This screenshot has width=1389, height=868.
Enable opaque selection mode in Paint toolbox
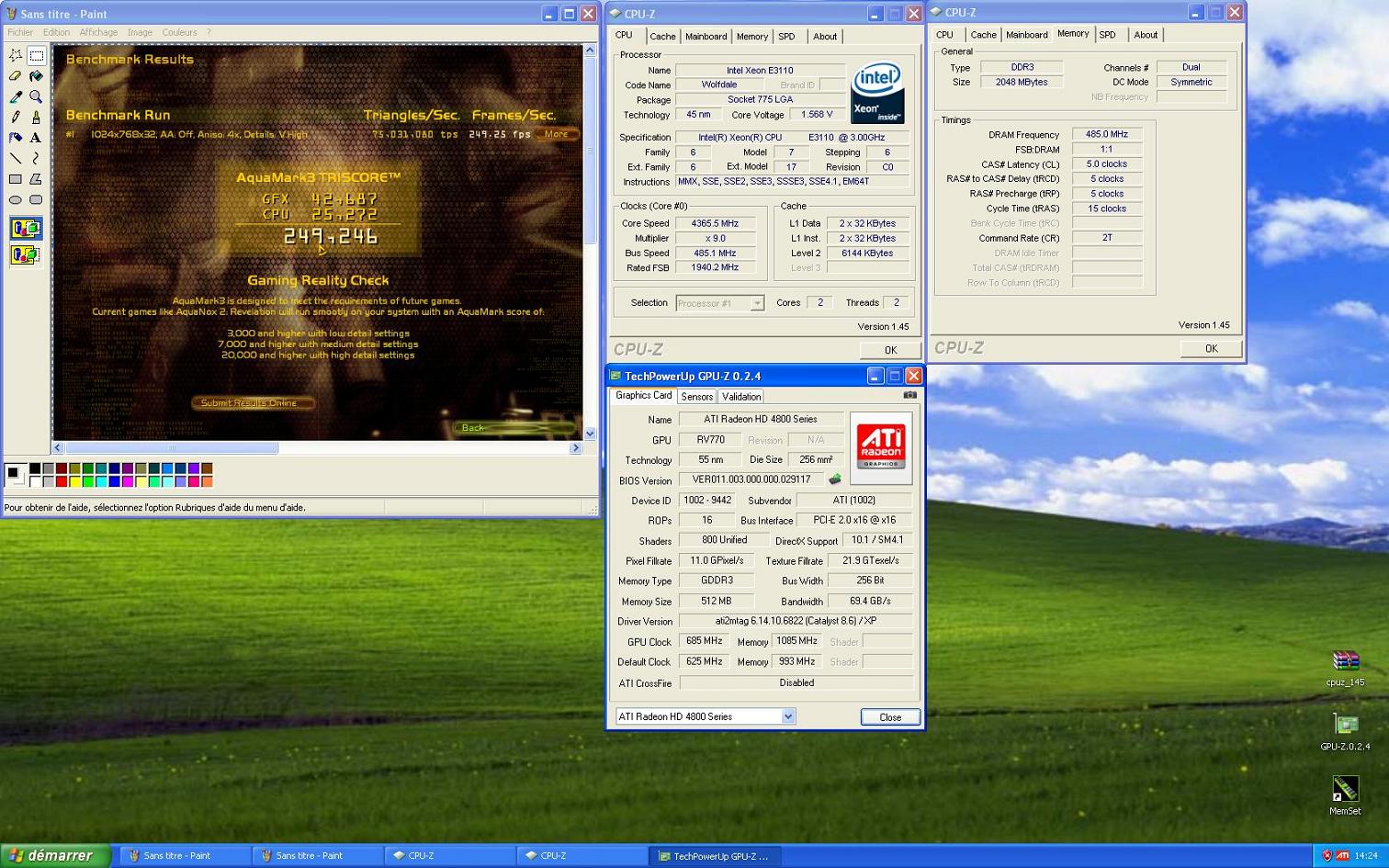click(26, 228)
